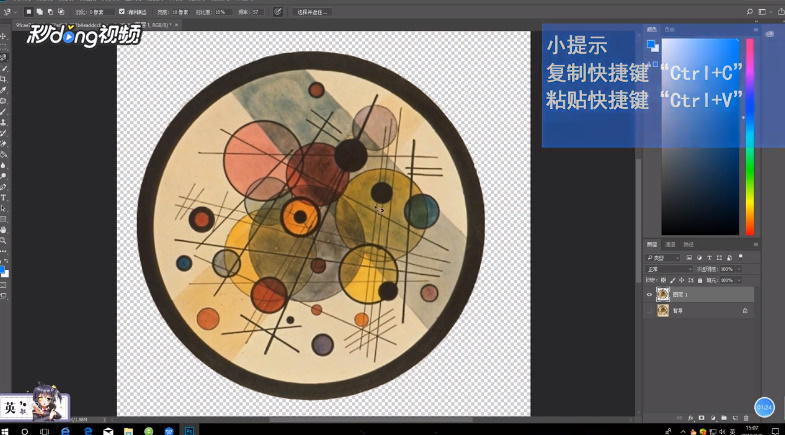The width and height of the screenshot is (785, 435).
Task: Click the New Adjustment Layer icon
Action: [713, 418]
